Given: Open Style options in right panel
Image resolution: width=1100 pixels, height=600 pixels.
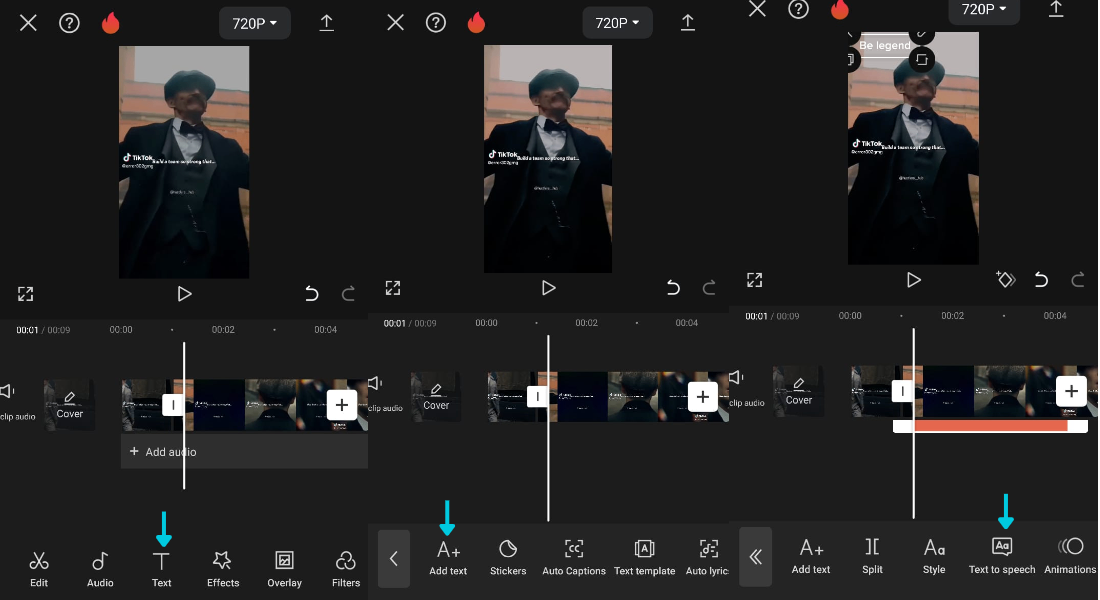Looking at the screenshot, I should point(934,556).
